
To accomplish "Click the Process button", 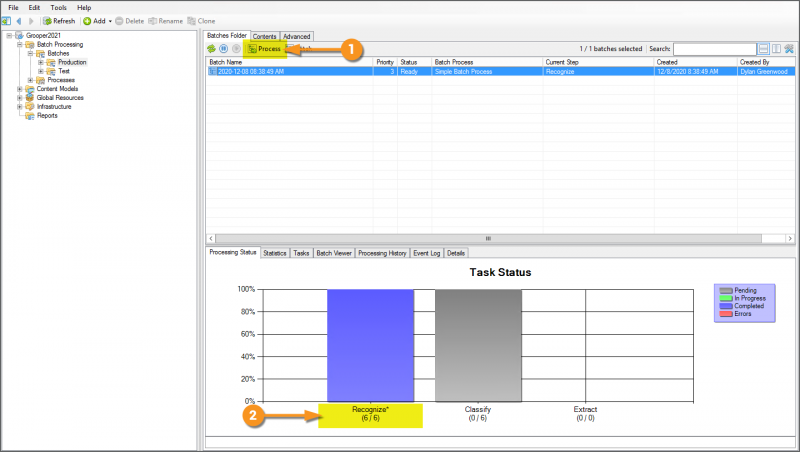I will click(264, 48).
